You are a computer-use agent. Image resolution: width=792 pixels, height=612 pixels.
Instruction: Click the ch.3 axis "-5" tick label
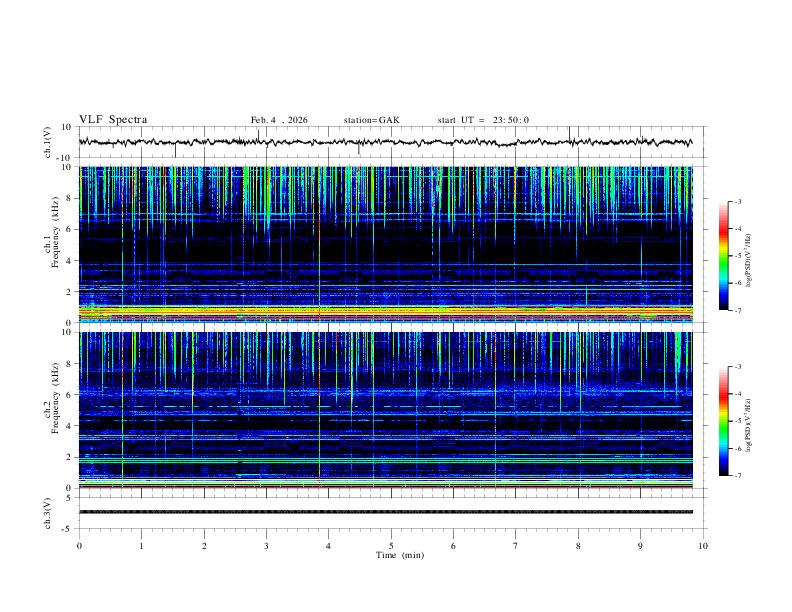point(67,529)
